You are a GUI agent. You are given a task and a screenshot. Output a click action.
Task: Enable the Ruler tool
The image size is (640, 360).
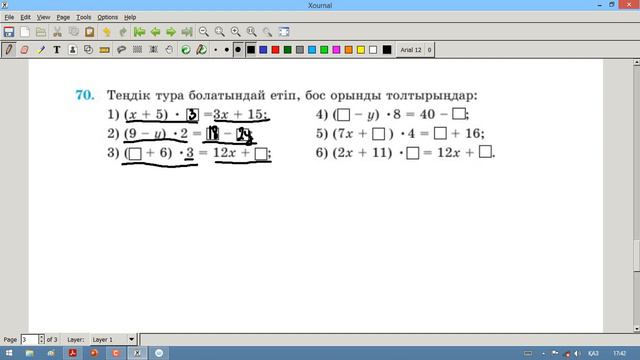coord(104,50)
